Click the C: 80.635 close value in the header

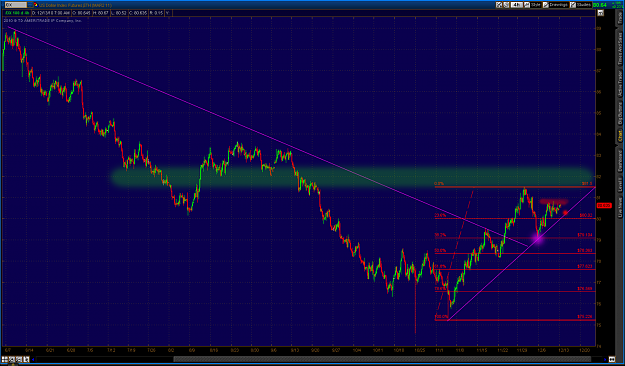coord(138,13)
